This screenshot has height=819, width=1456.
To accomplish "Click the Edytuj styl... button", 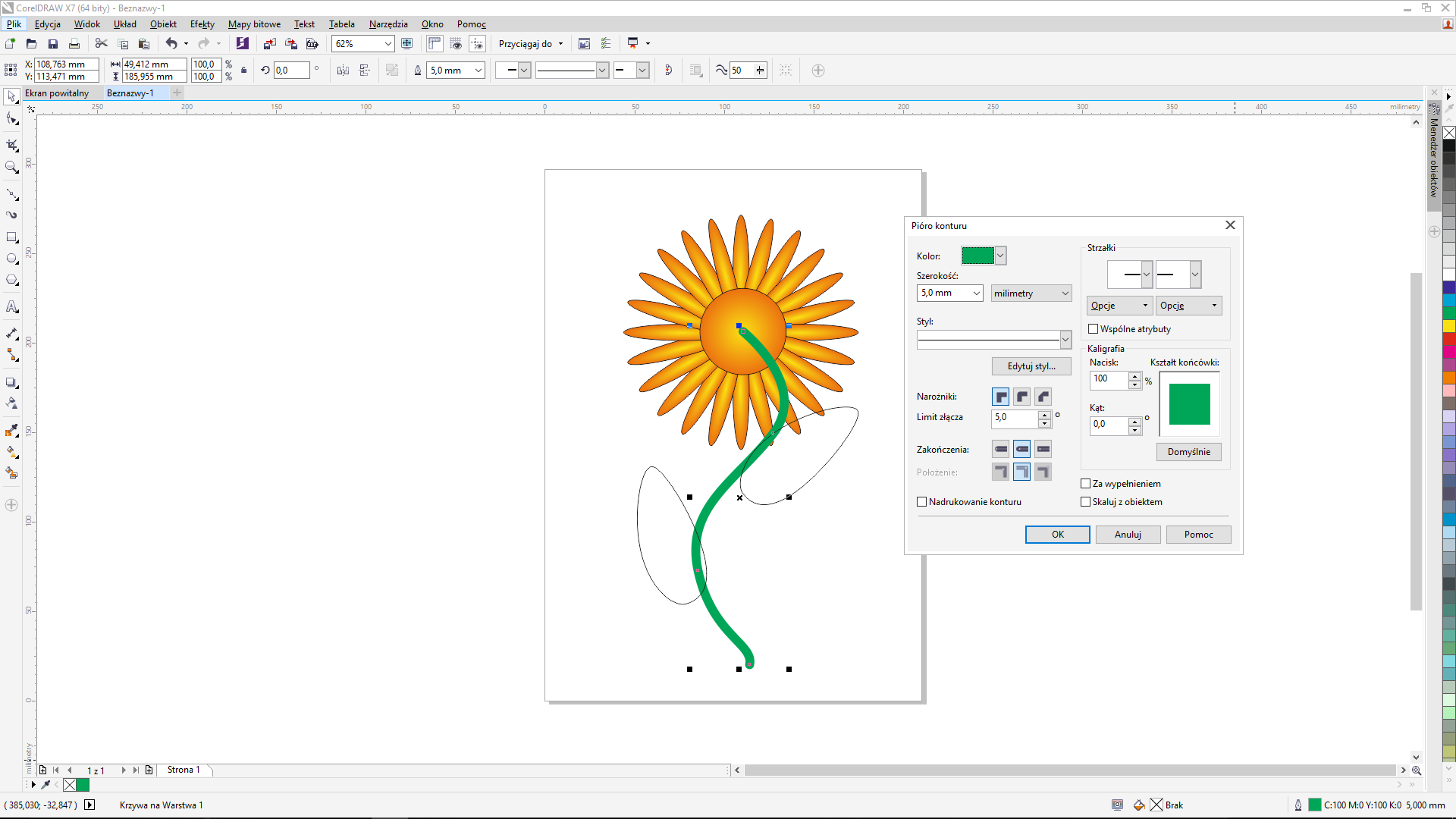I will [1031, 366].
